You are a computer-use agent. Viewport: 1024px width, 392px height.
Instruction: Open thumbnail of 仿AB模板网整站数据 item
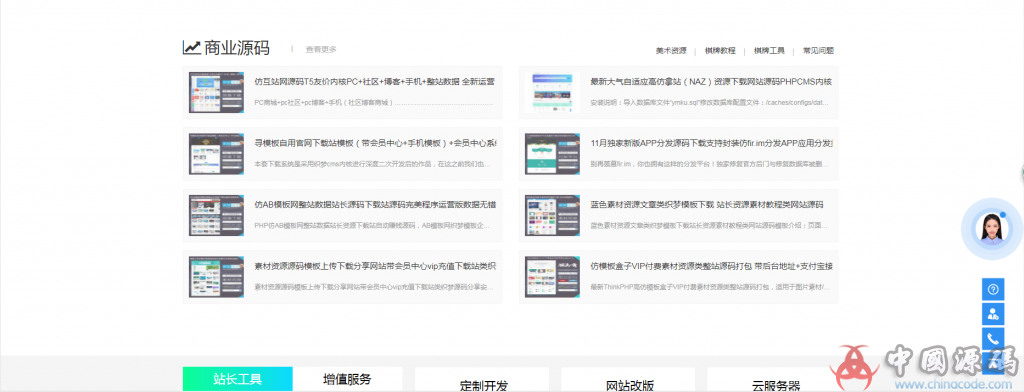tap(216, 215)
